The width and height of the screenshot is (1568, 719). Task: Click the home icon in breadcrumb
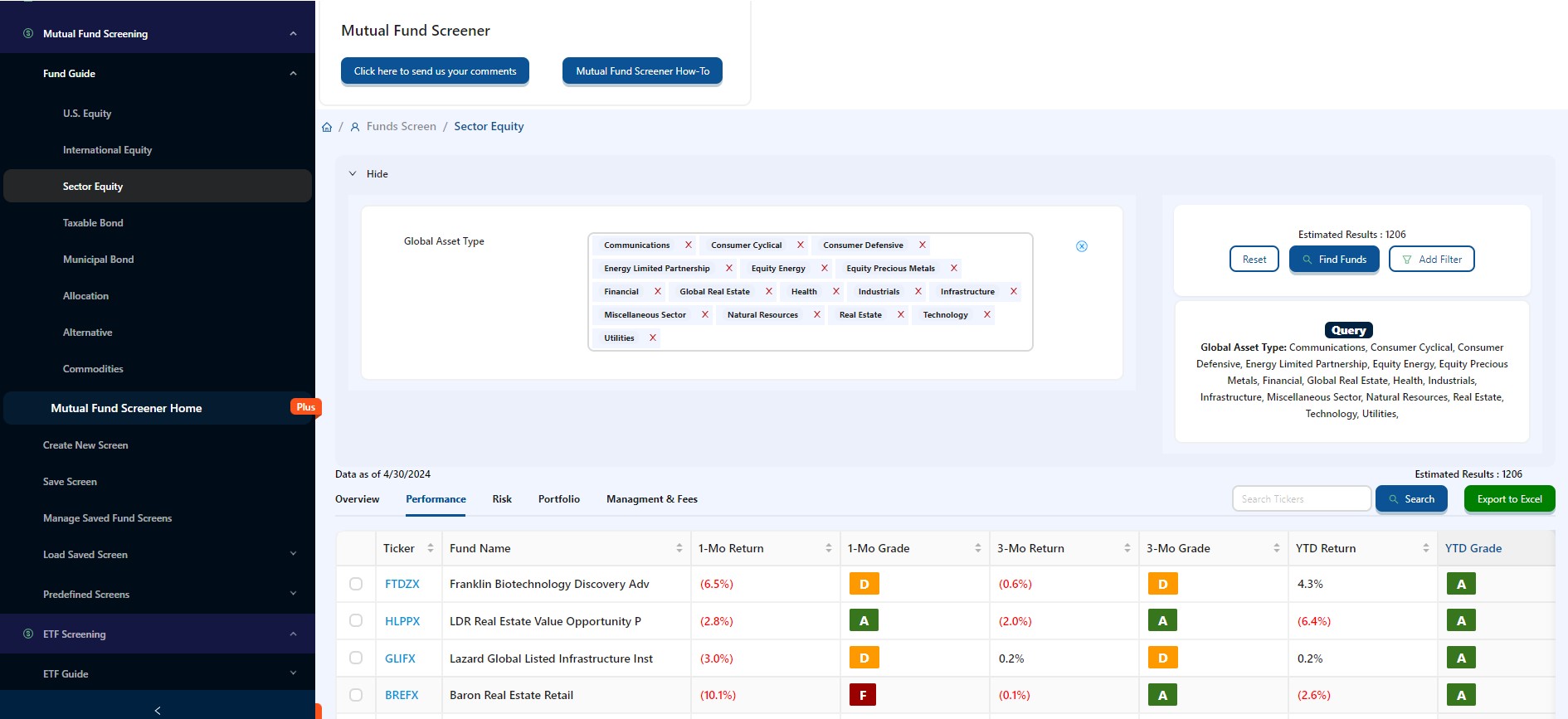click(x=327, y=127)
